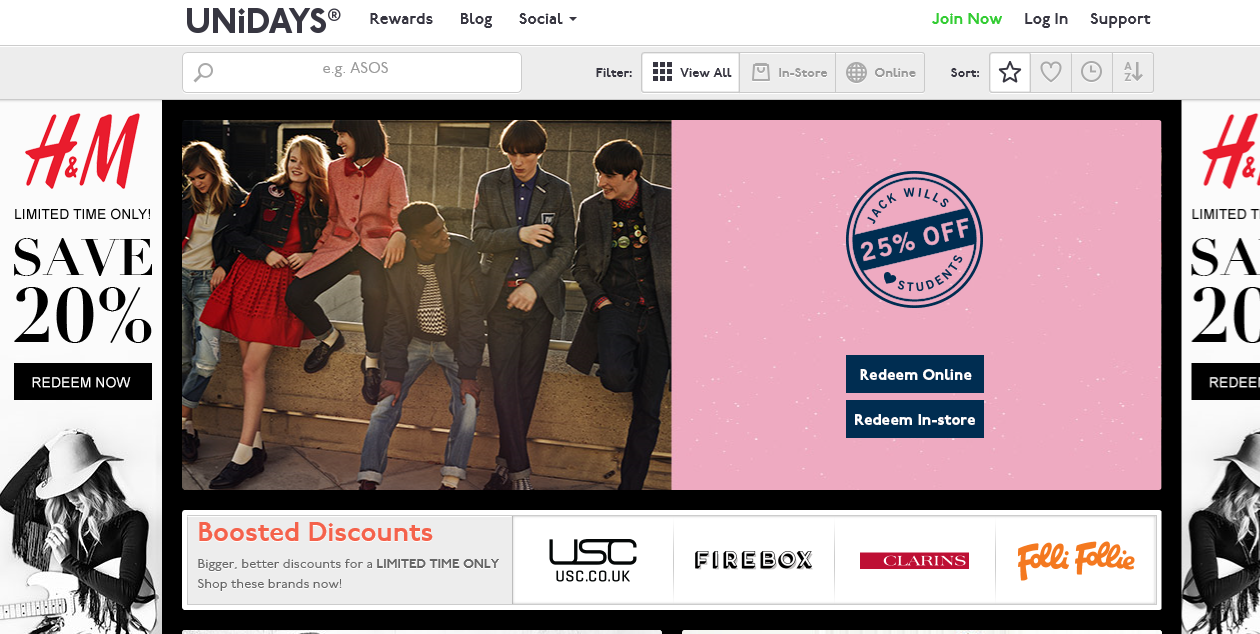This screenshot has height=634, width=1260.
Task: Go to the Blog
Action: tap(476, 19)
